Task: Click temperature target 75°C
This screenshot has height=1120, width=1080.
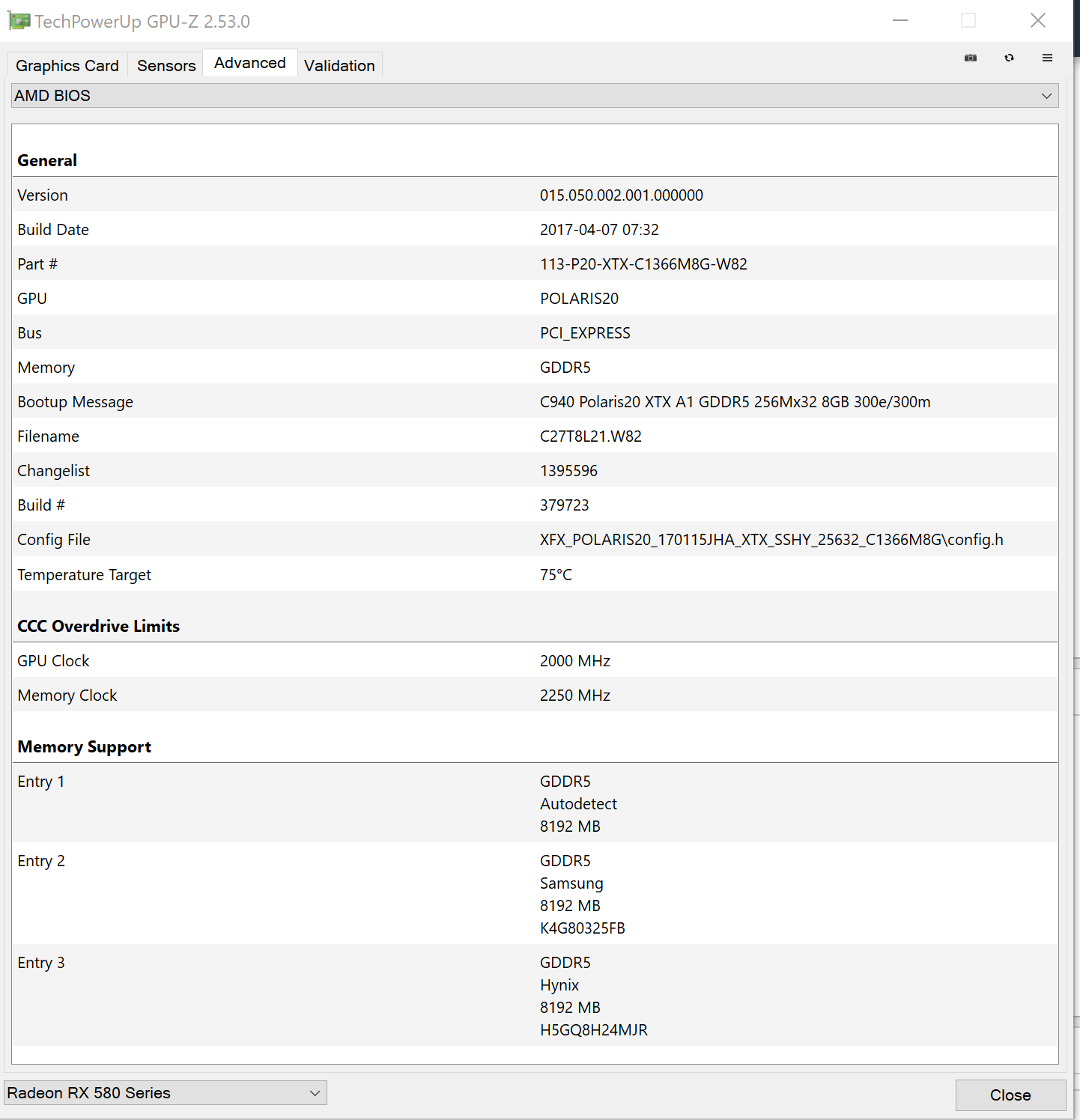Action: pos(556,575)
